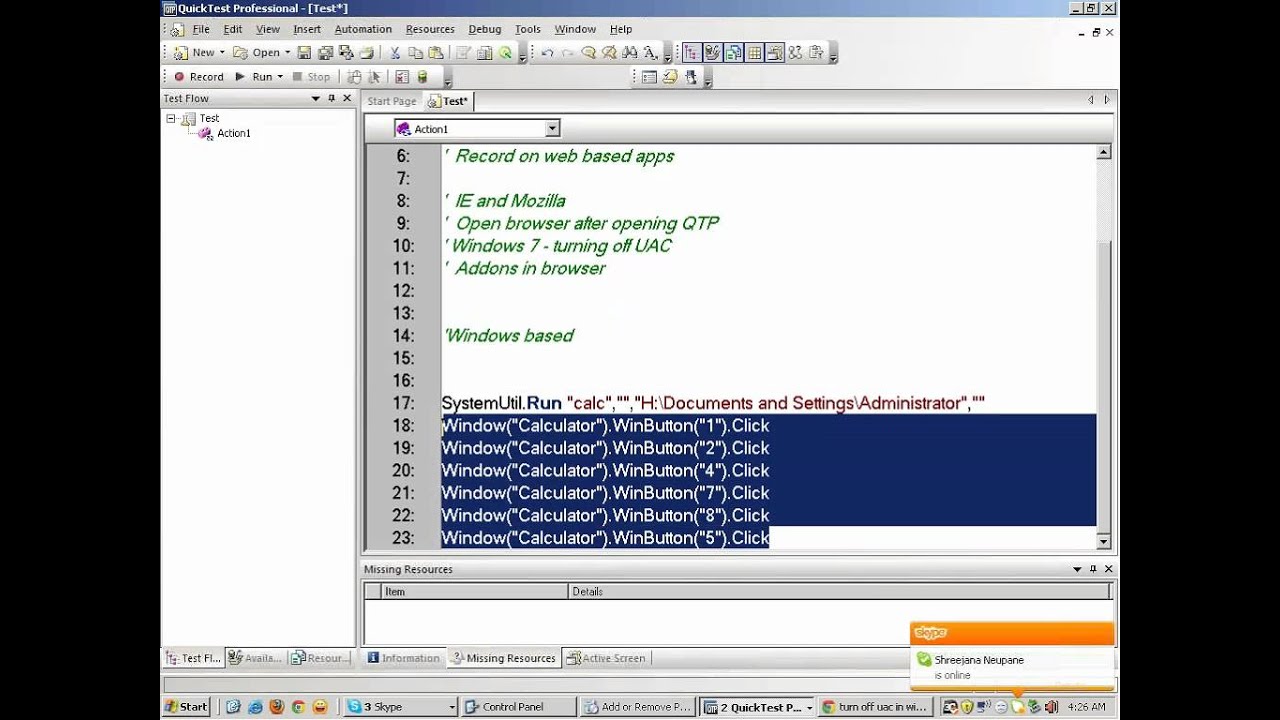1280x720 pixels.
Task: Click the Stop button
Action: [x=311, y=76]
